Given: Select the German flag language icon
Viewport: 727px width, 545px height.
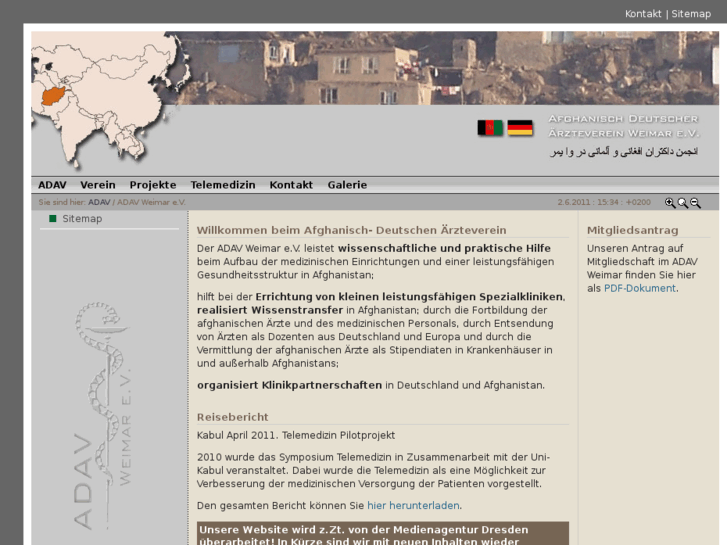Looking at the screenshot, I should pos(520,128).
